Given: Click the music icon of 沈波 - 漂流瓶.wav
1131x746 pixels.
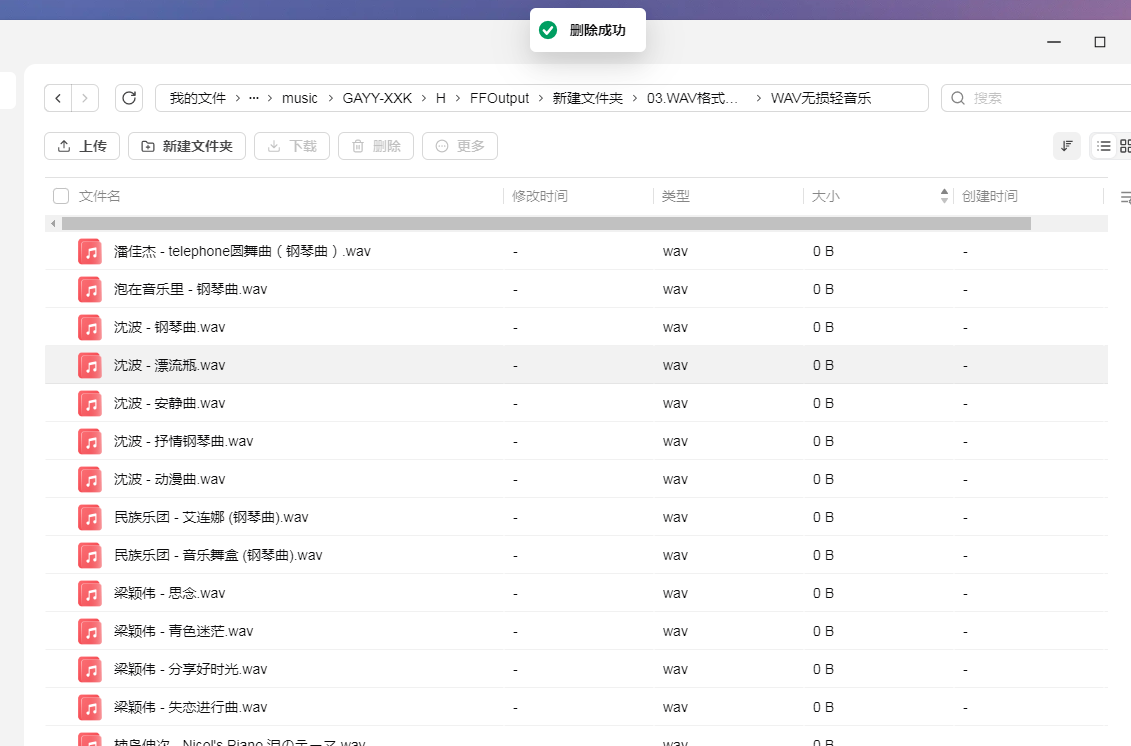Looking at the screenshot, I should click(x=90, y=366).
